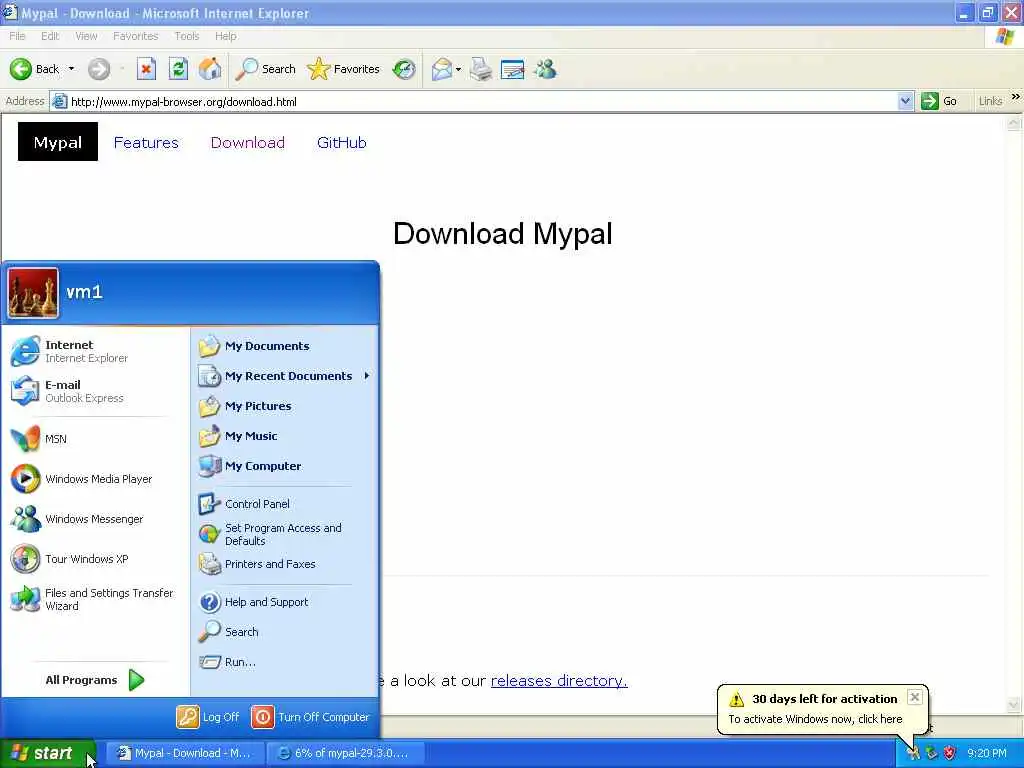Open View menu

coord(86,36)
